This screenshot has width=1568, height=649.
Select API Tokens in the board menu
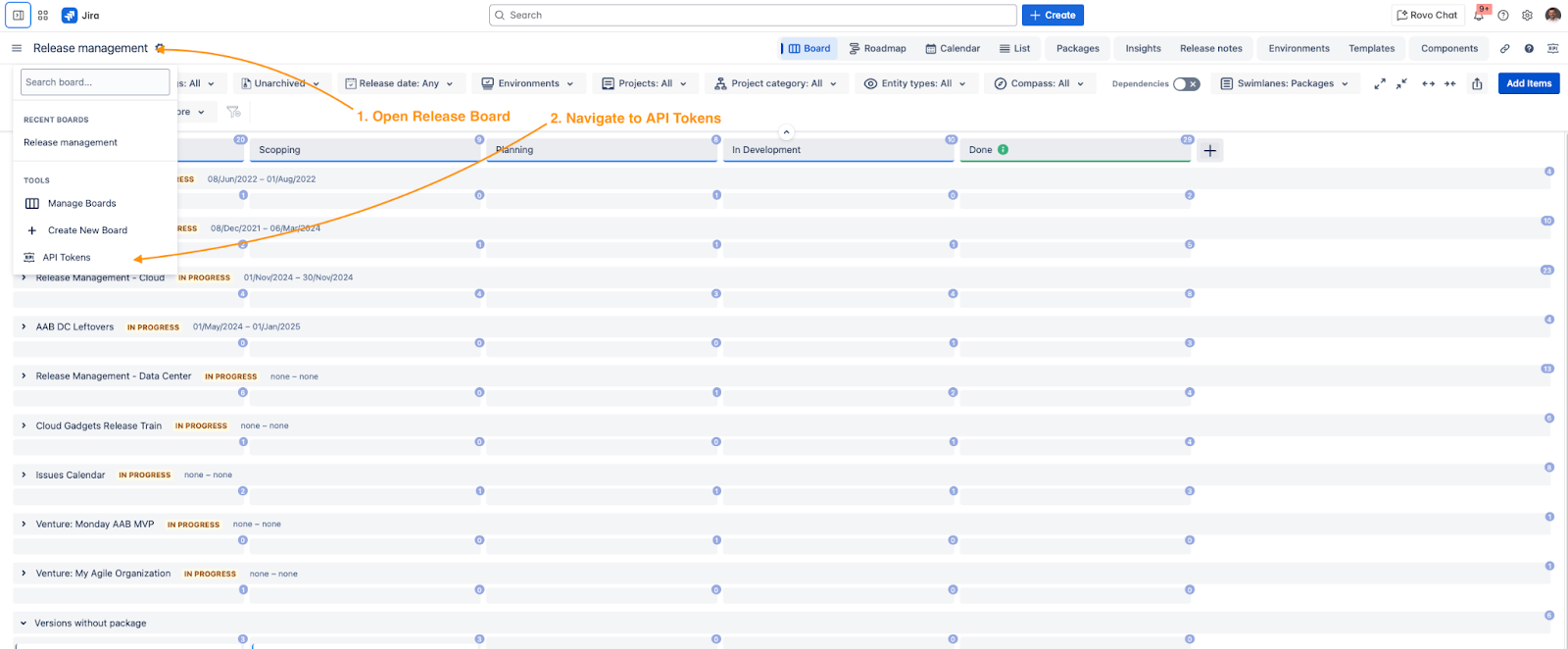(67, 257)
